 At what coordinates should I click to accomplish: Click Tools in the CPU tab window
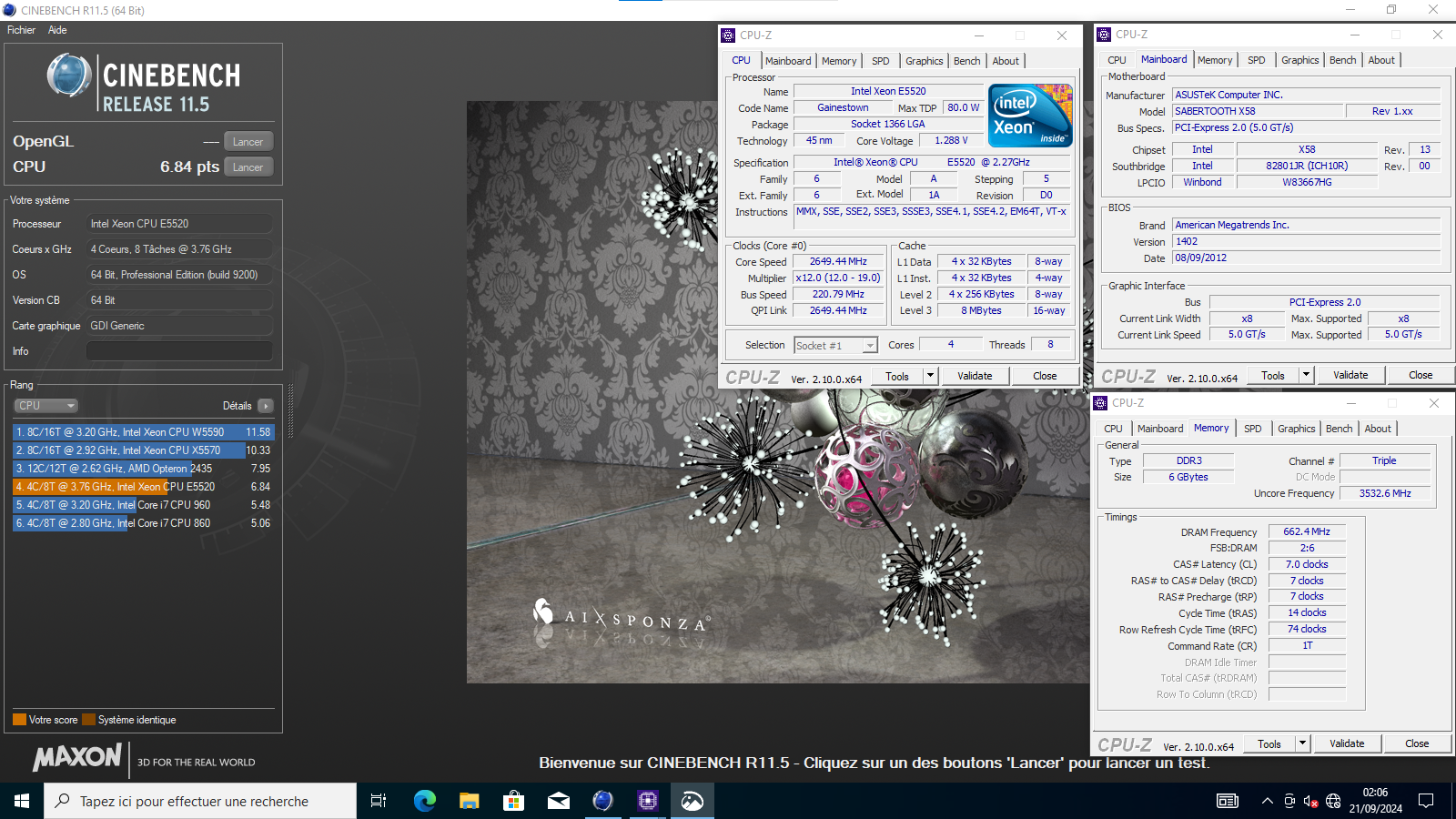tap(897, 376)
